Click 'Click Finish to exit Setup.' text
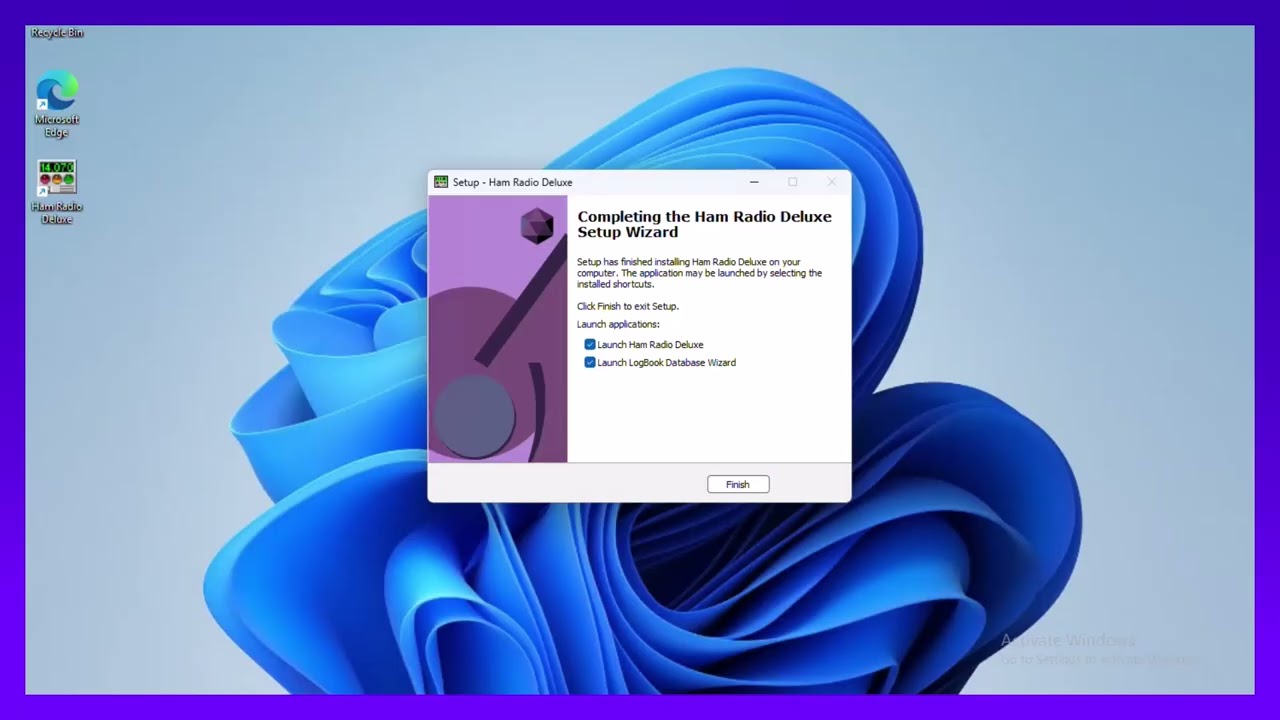This screenshot has height=720, width=1280. [x=628, y=306]
